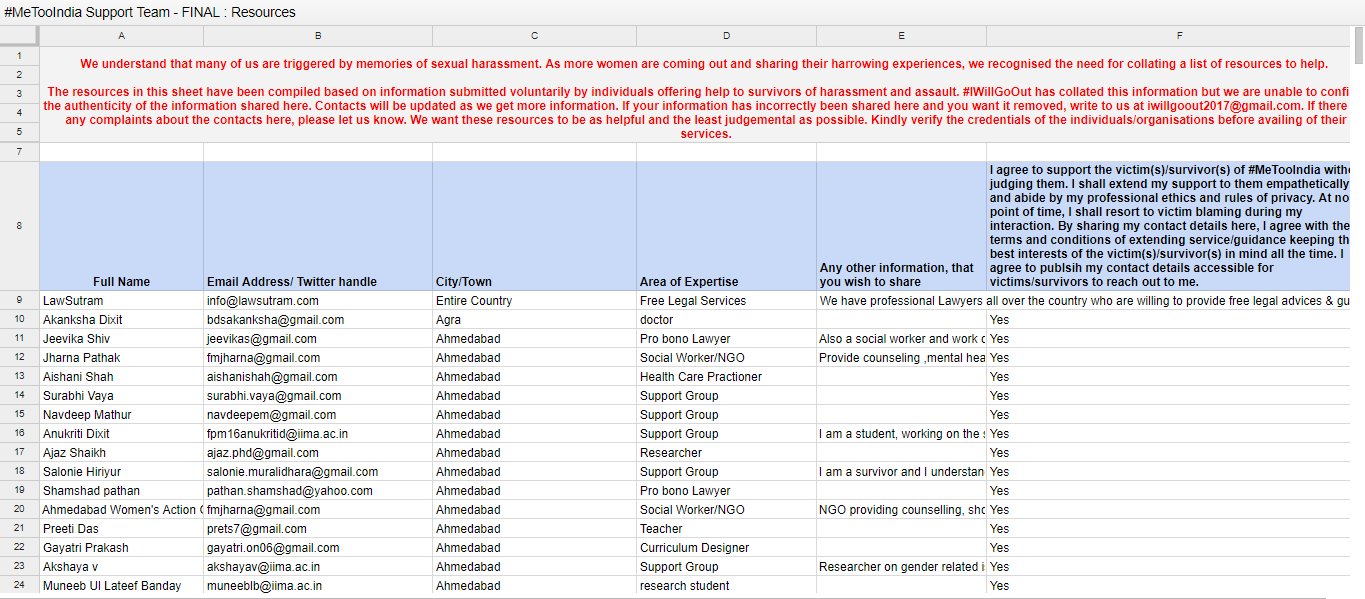Screen dimensions: 1365x599
Task: Select column F header
Action: (x=1168, y=36)
